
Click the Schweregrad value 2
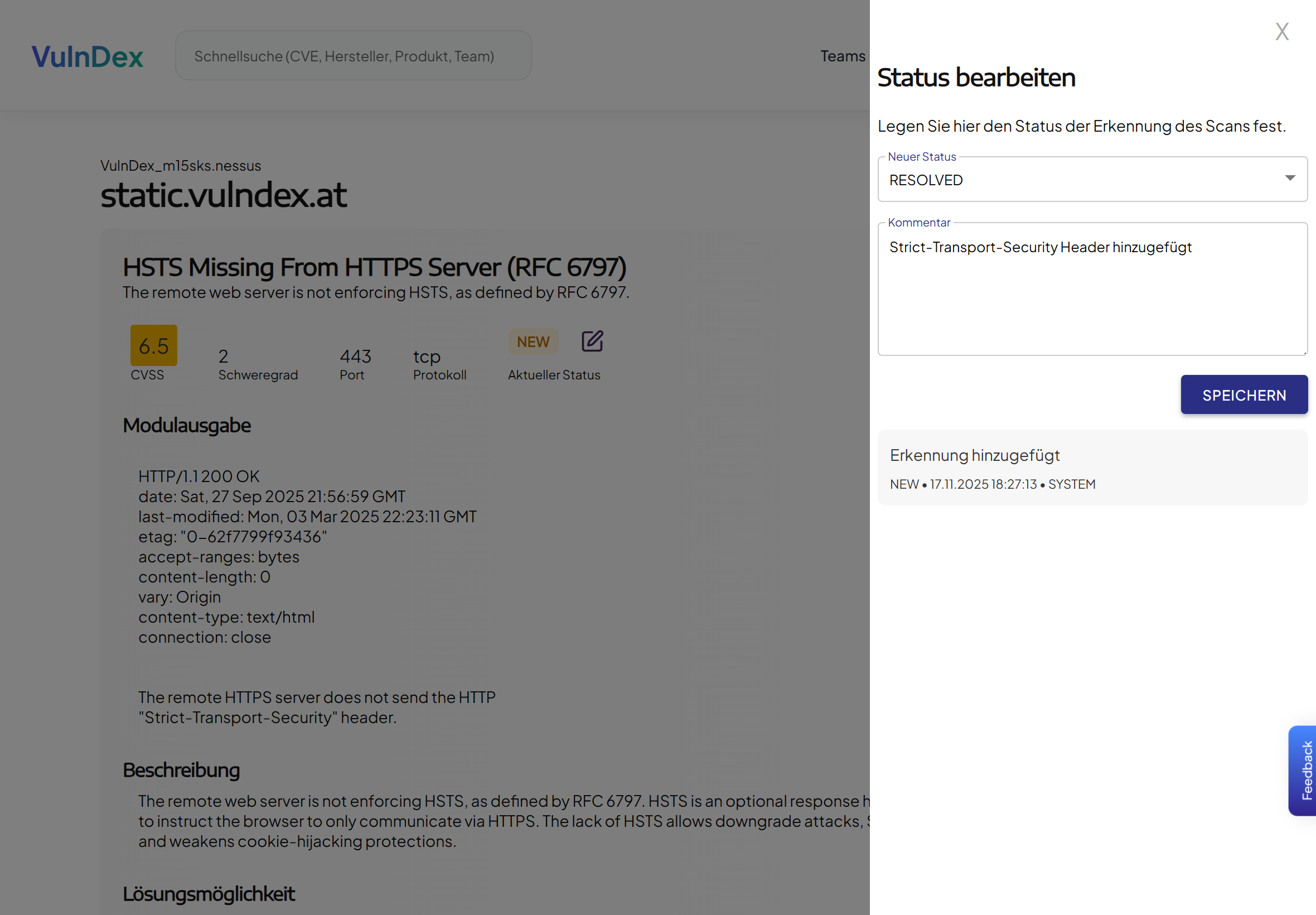pyautogui.click(x=224, y=357)
